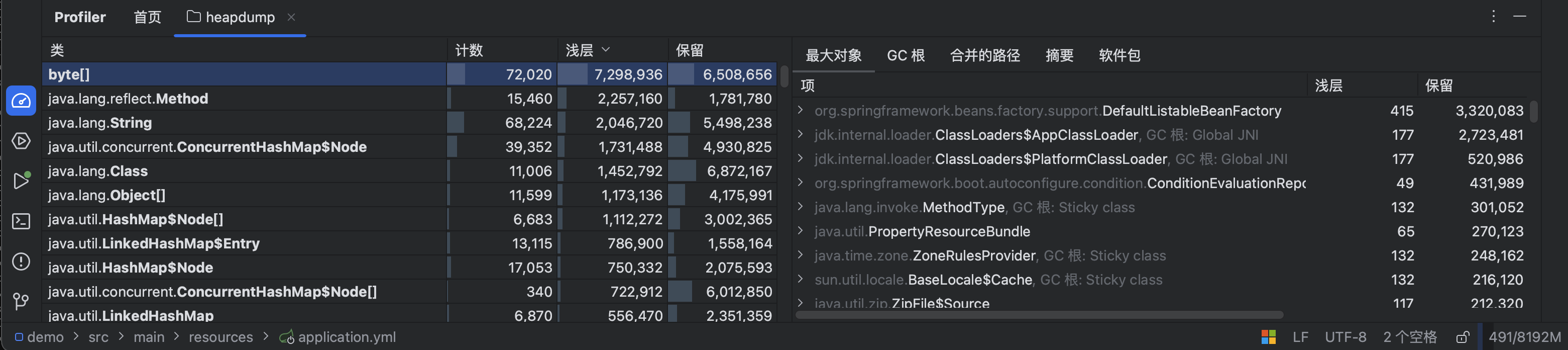Switch to the GC 根 tab
This screenshot has height=350, width=1568.
click(x=905, y=55)
